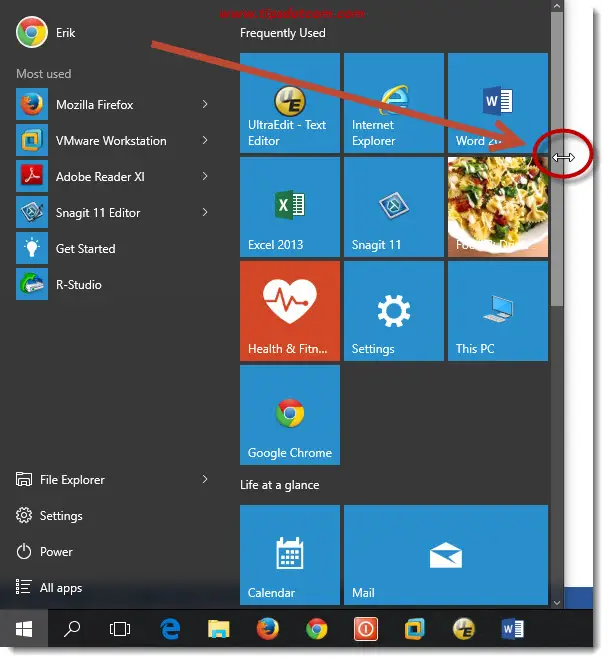
Task: Expand Mozilla Firefox jump list arrow
Action: [205, 104]
